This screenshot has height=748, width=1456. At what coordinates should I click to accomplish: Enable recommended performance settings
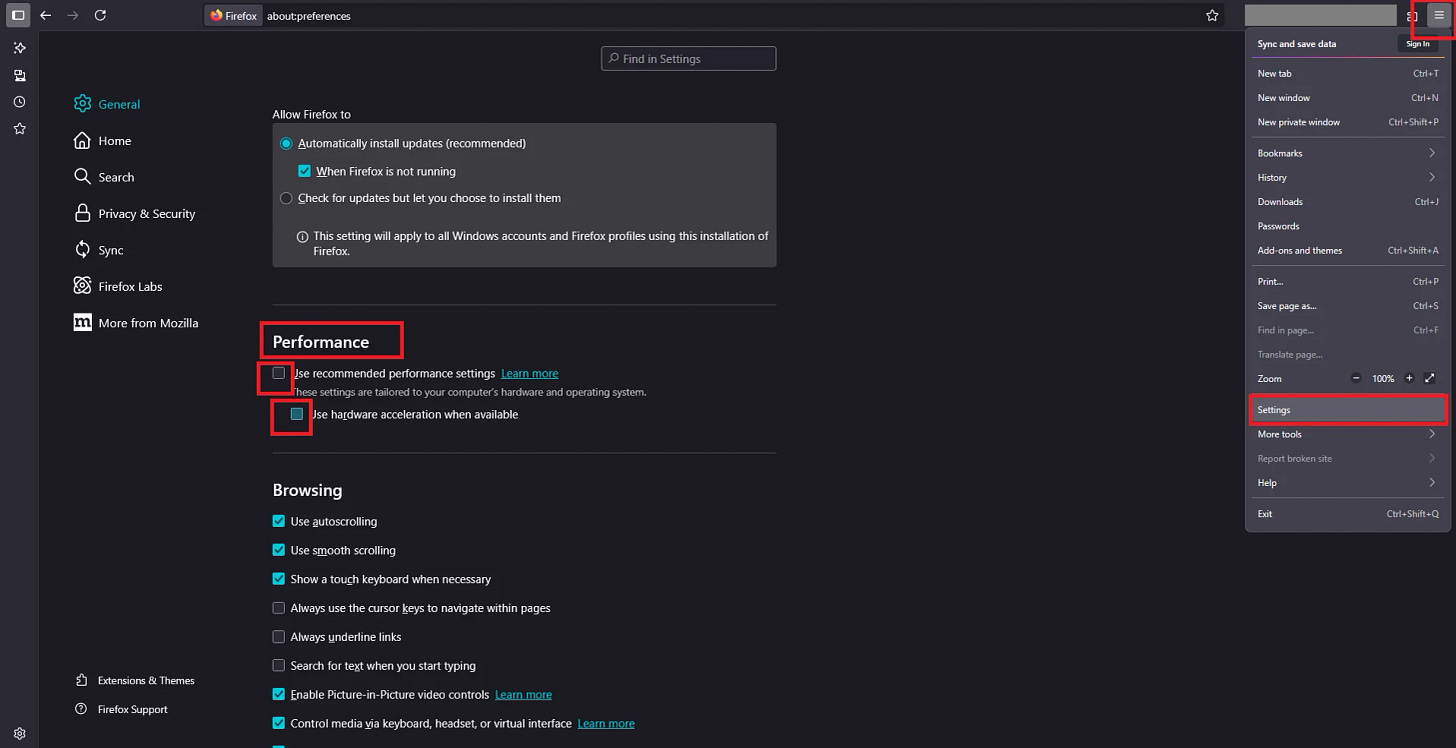click(x=278, y=374)
